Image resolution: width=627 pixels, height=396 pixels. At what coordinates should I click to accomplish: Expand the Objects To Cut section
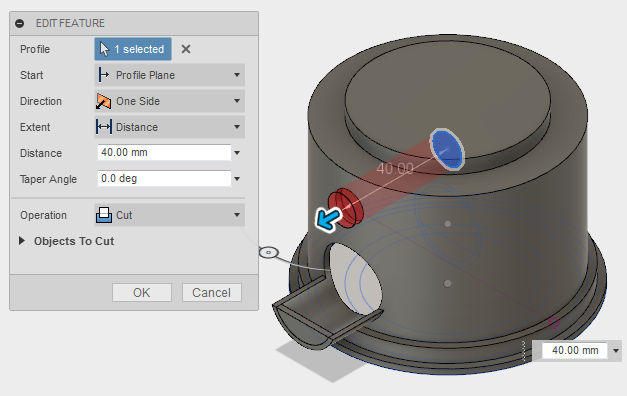click(22, 241)
